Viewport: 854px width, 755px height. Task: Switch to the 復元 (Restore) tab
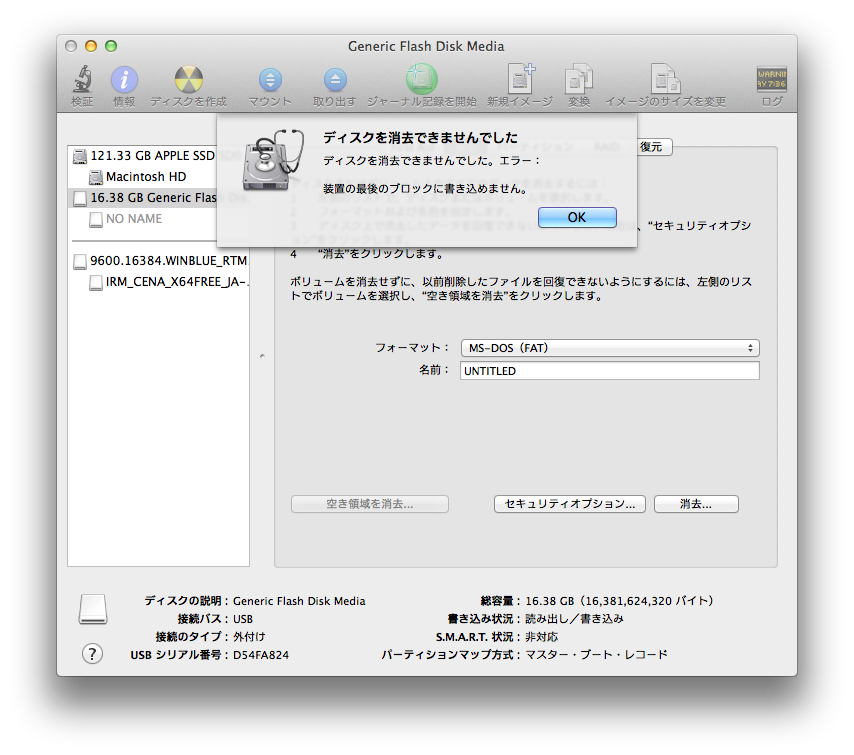651,147
